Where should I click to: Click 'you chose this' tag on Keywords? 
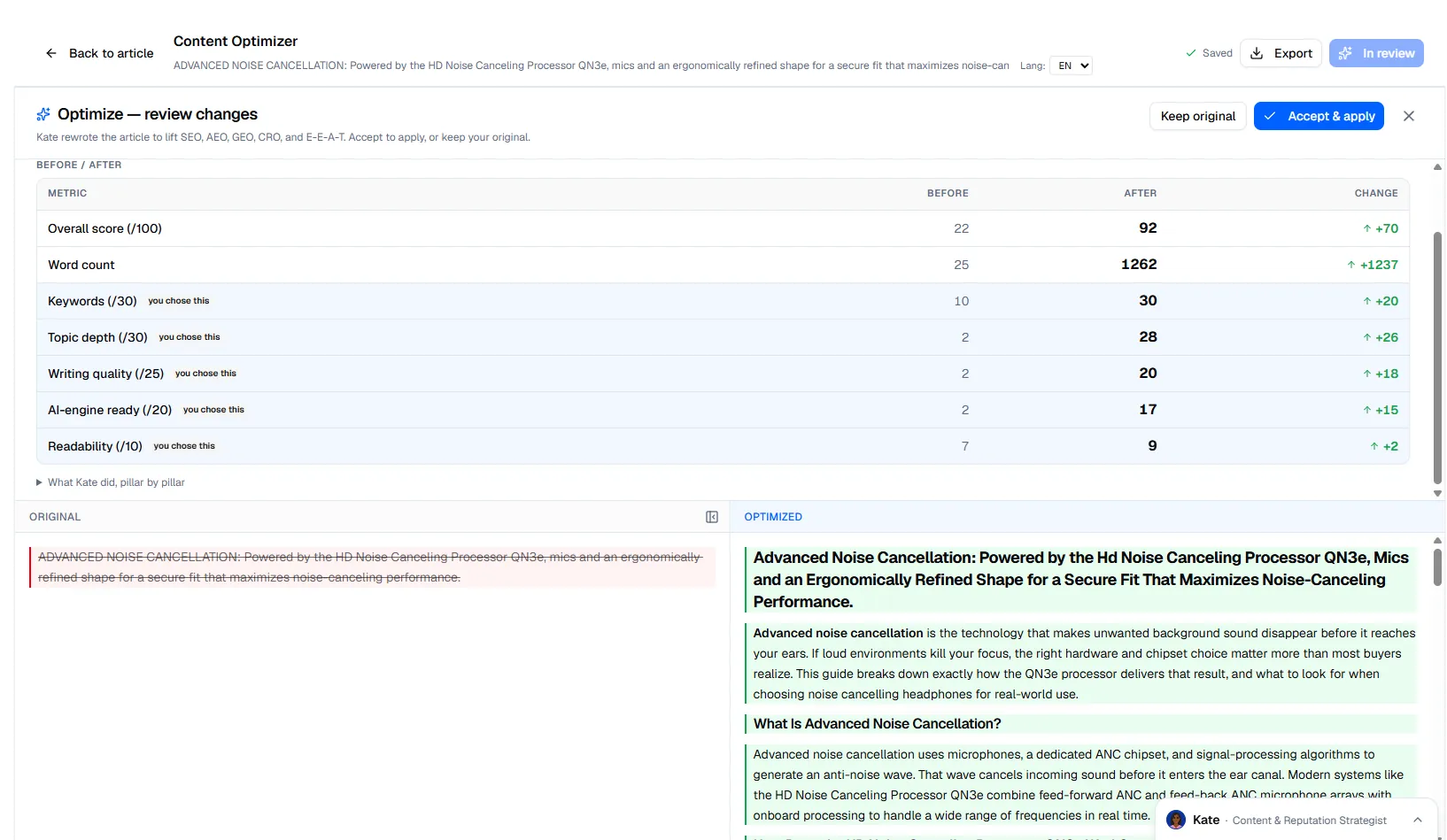179,301
